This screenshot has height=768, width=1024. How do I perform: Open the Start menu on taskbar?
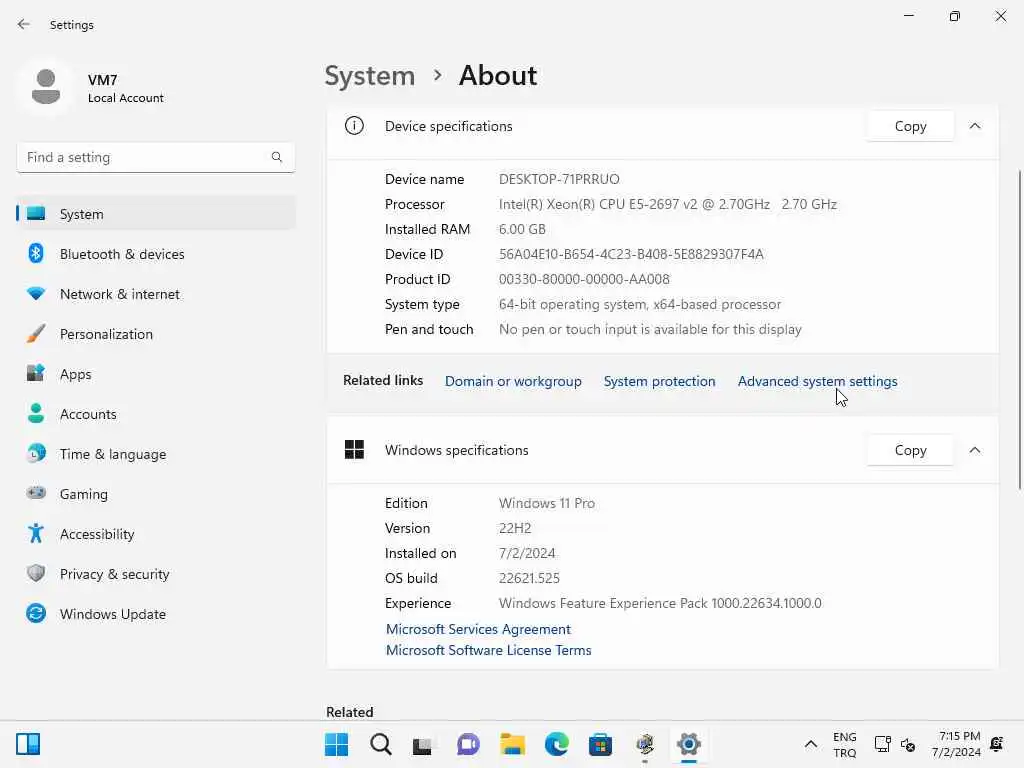(x=336, y=744)
